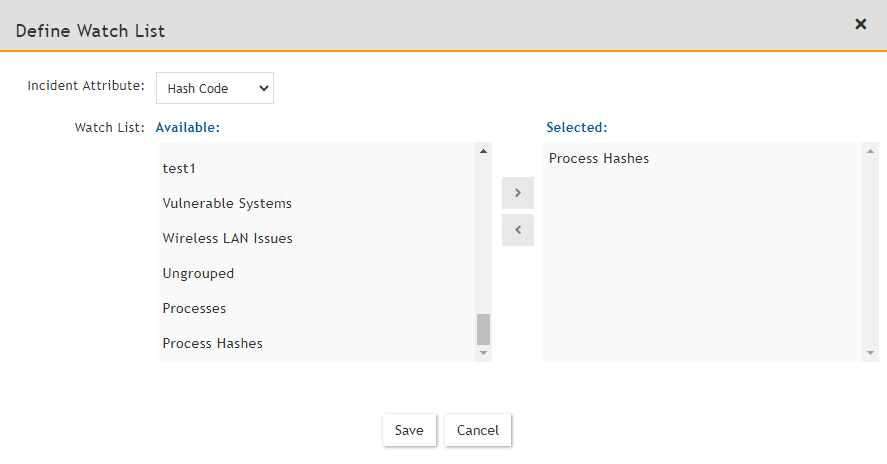The height and width of the screenshot is (464, 887).
Task: Select the Ungrouped watch list
Action: tap(198, 273)
